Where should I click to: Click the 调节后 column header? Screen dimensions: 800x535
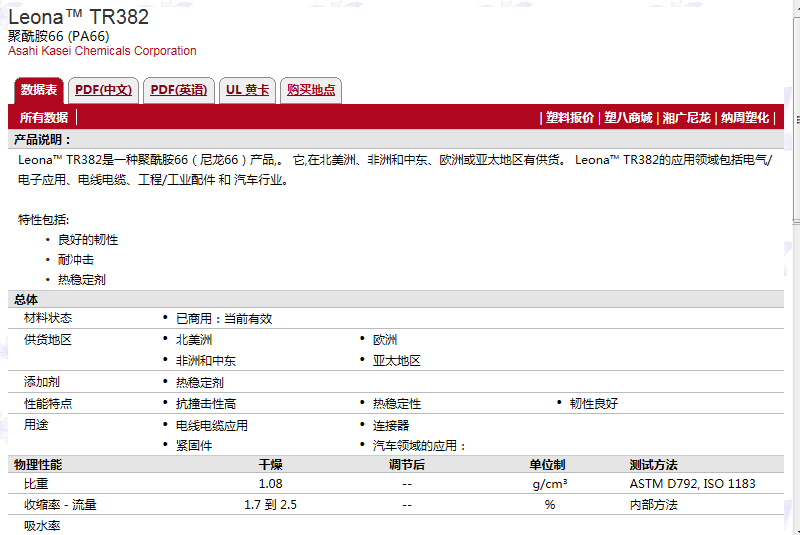(x=407, y=465)
